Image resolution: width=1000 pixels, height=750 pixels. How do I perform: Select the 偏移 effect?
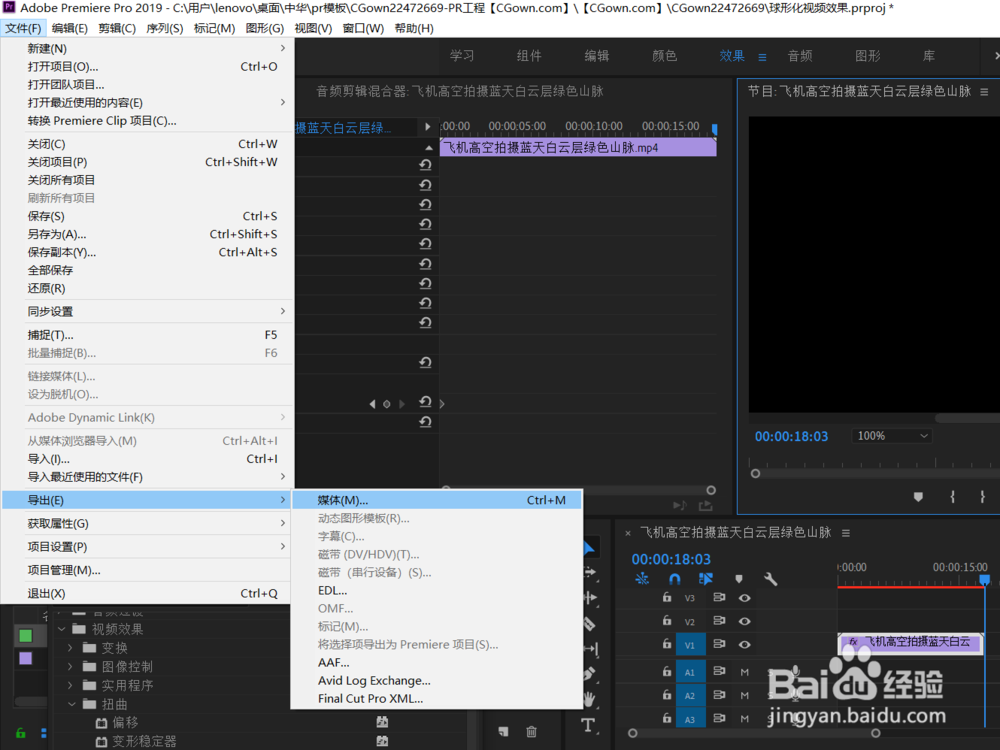tap(125, 722)
